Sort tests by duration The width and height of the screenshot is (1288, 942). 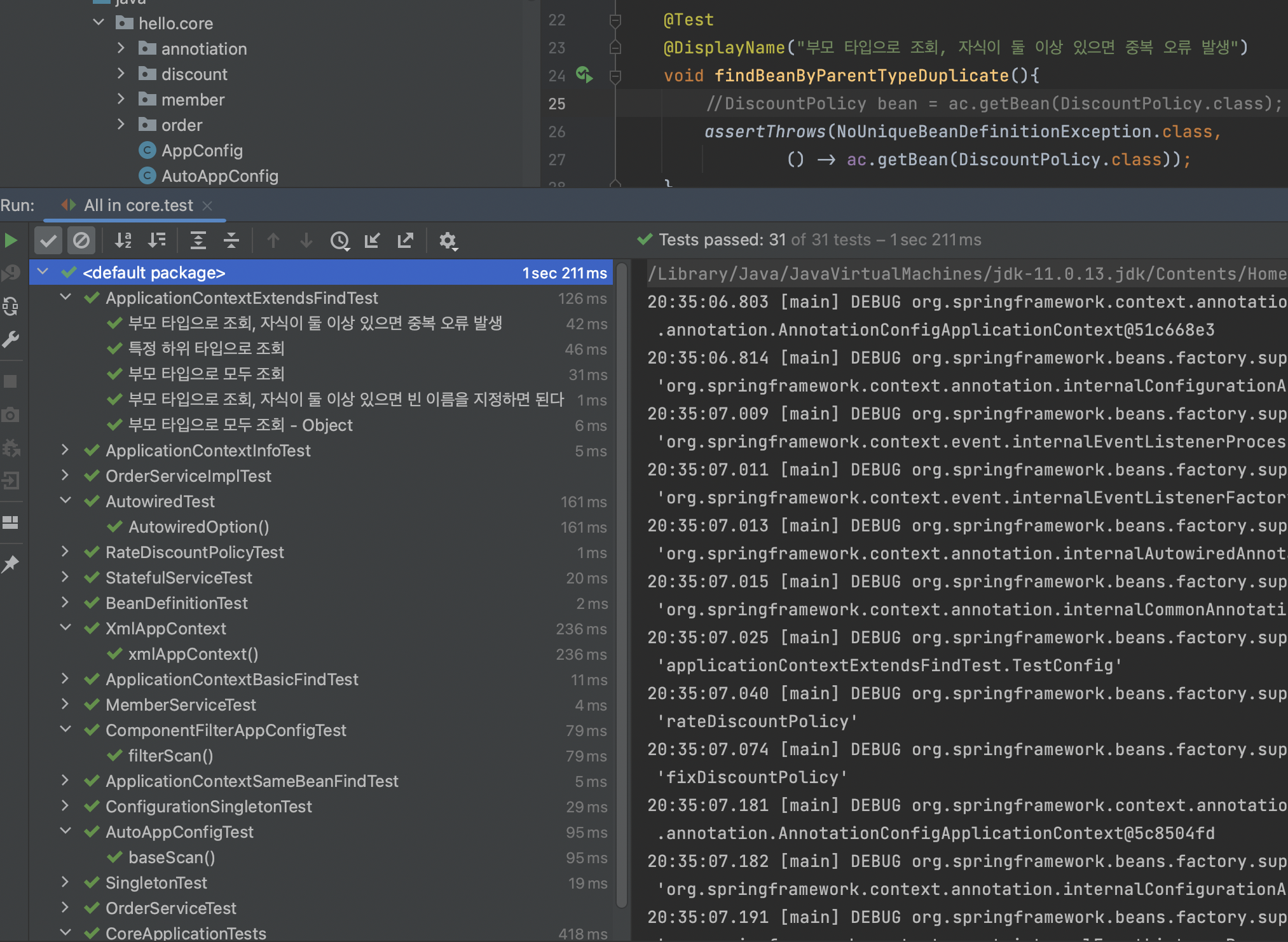pyautogui.click(x=156, y=240)
